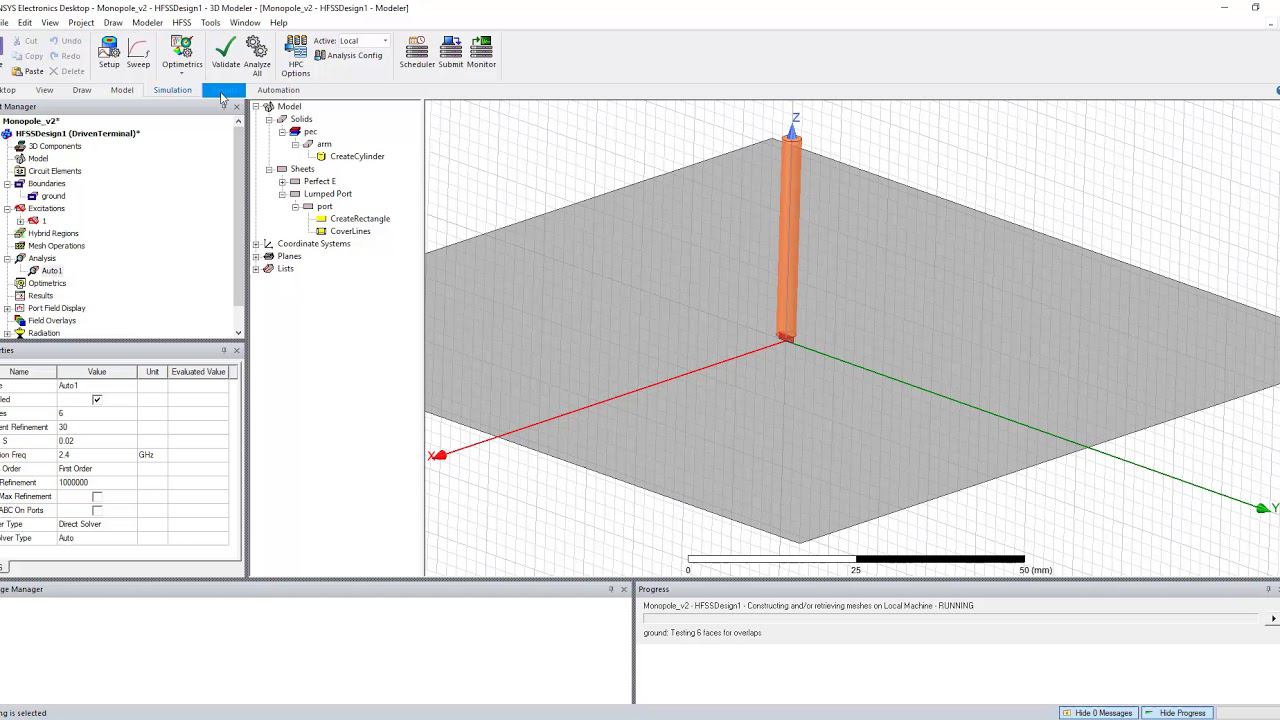Expand the Port Field Display node
1280x720 pixels.
[x=7, y=308]
